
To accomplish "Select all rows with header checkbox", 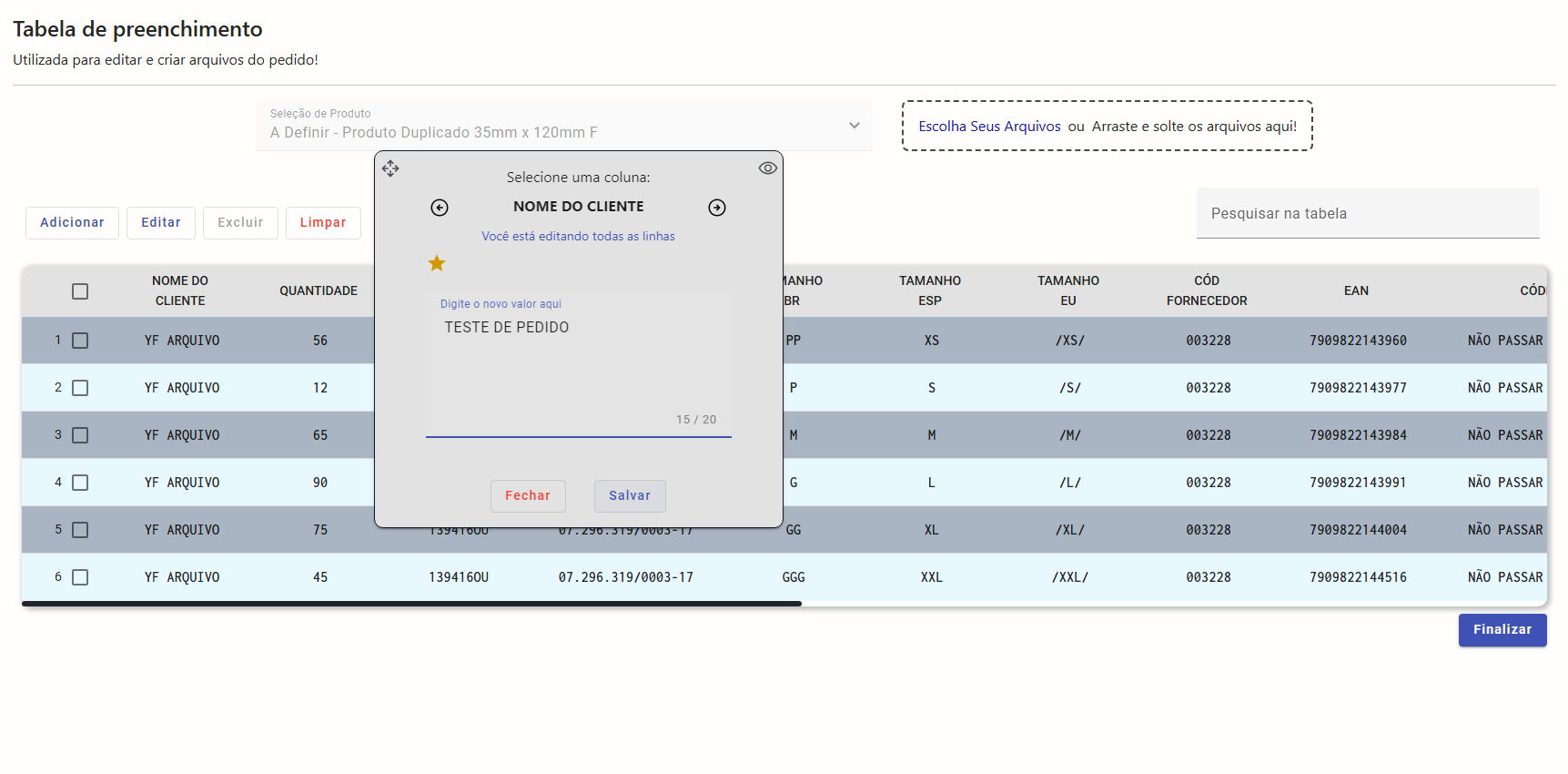I will click(80, 291).
